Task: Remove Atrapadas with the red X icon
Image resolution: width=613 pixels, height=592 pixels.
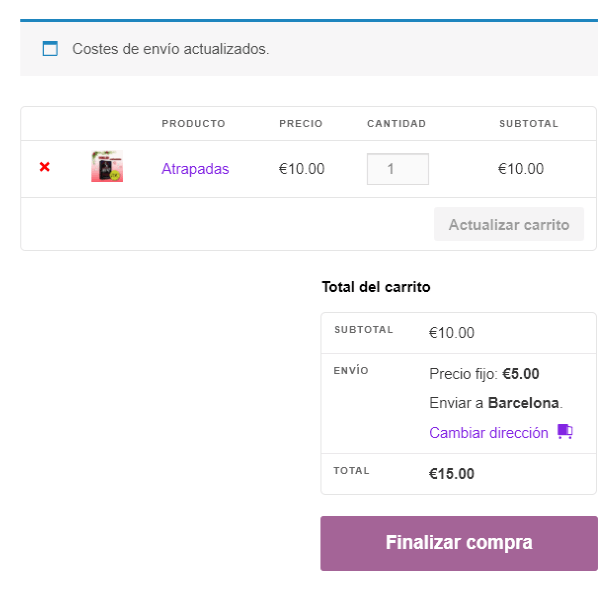Action: (45, 167)
